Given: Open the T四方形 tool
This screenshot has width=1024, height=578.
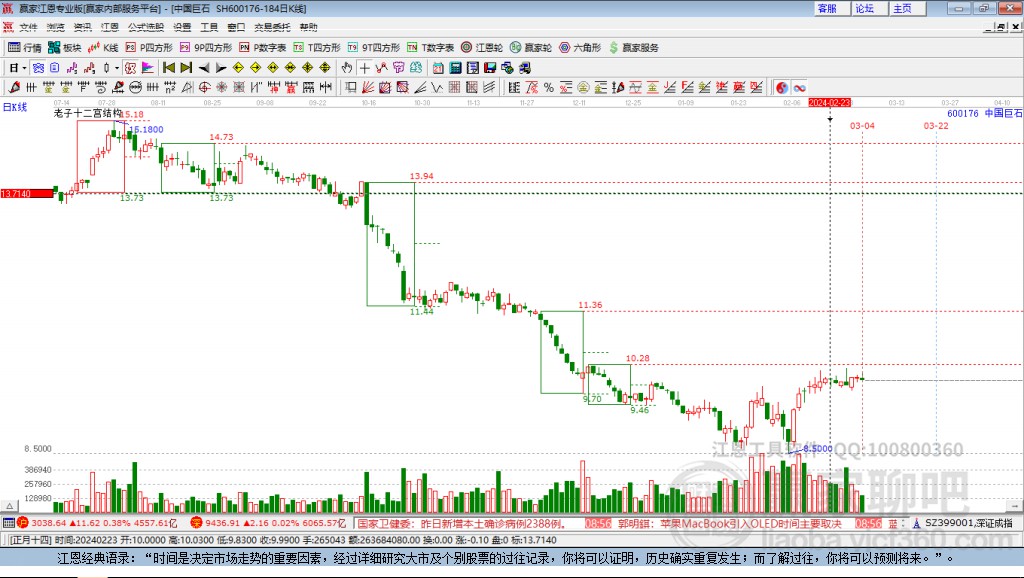Looking at the screenshot, I should [x=317, y=48].
